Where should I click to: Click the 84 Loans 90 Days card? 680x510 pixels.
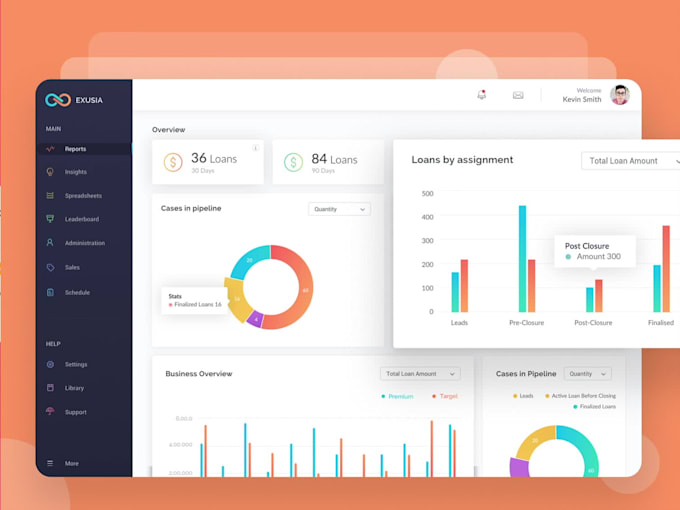pyautogui.click(x=328, y=162)
